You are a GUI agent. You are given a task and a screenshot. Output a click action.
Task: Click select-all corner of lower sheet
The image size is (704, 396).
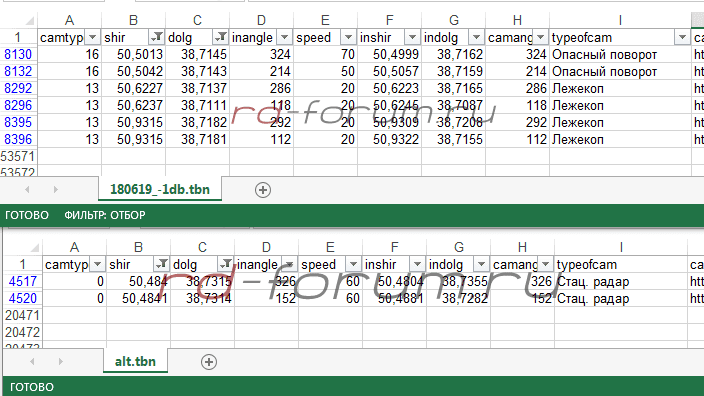point(34,247)
